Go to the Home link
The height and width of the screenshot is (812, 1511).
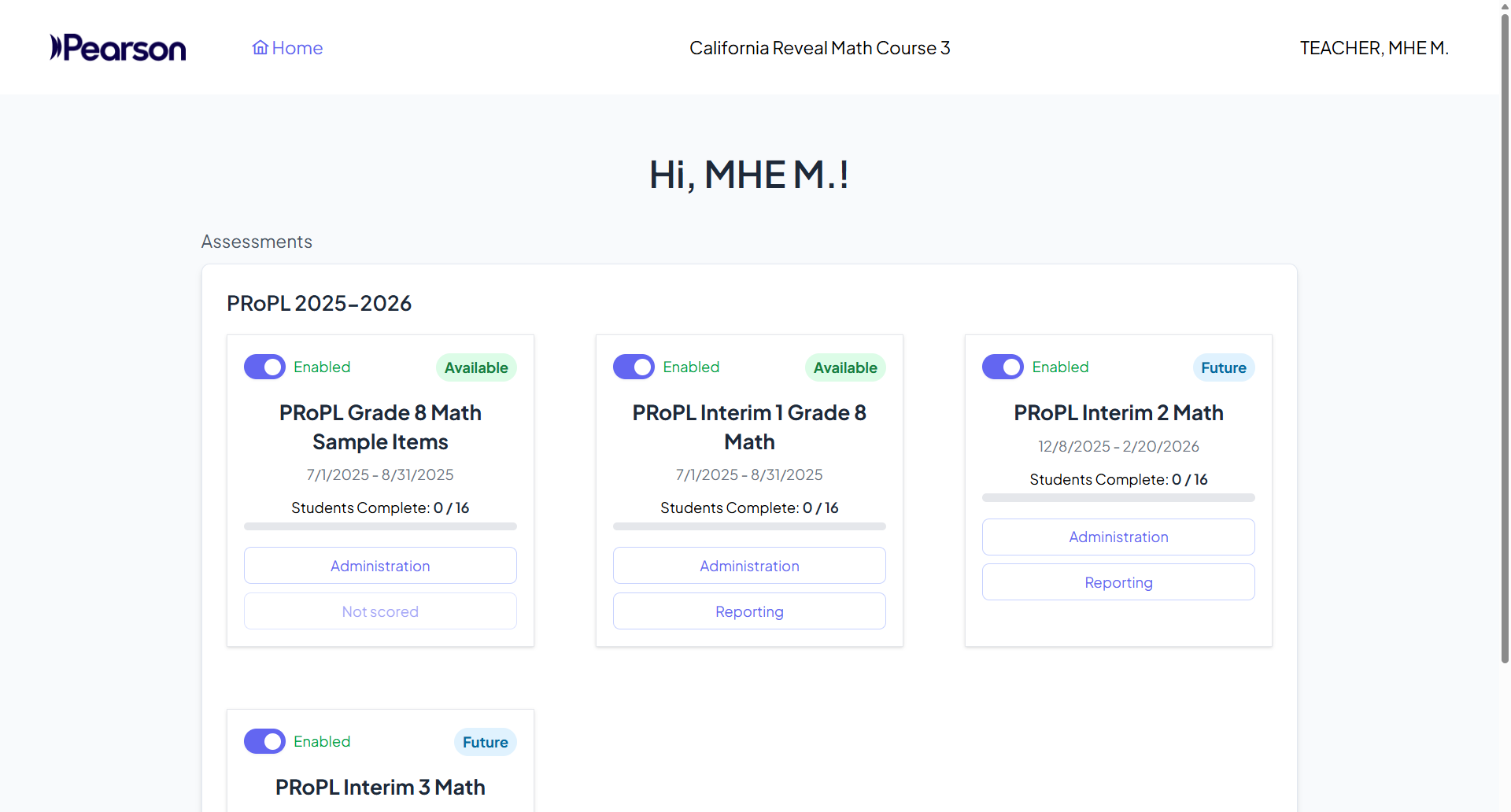287,48
